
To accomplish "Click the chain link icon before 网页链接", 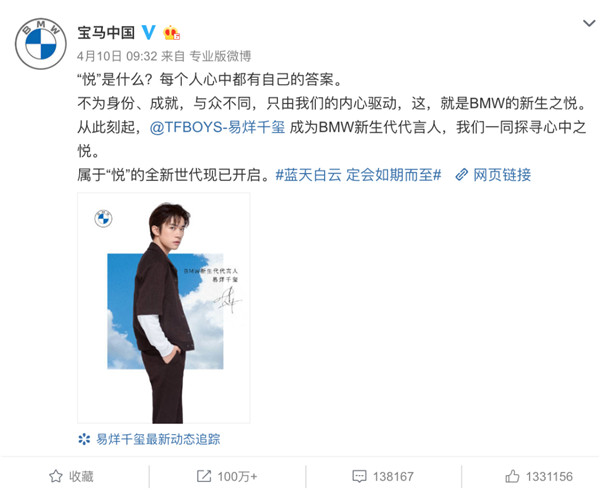I will point(461,175).
